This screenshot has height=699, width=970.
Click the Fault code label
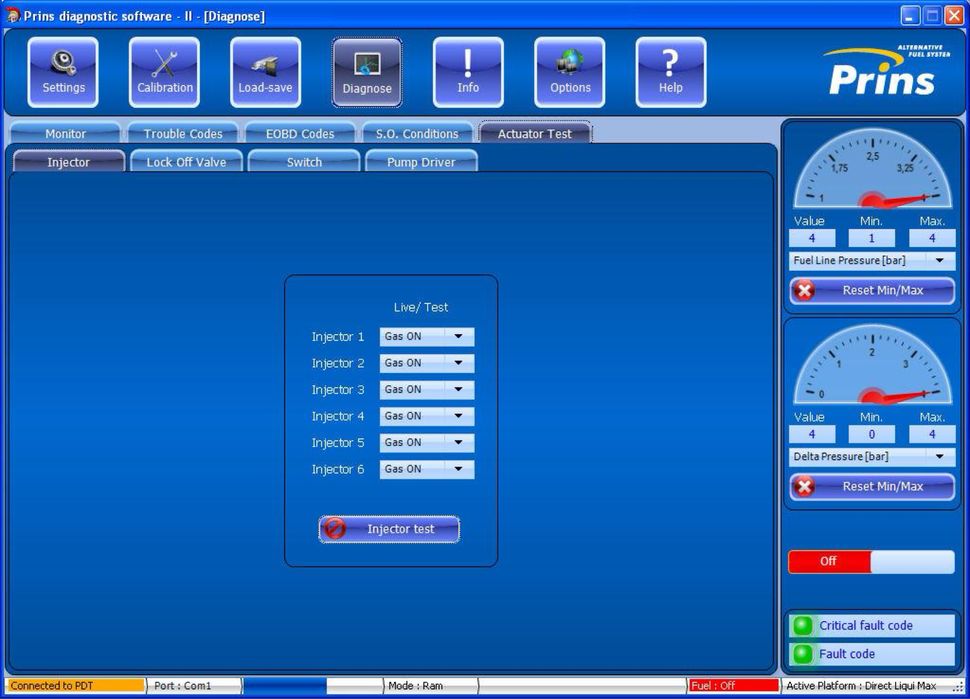coord(847,654)
